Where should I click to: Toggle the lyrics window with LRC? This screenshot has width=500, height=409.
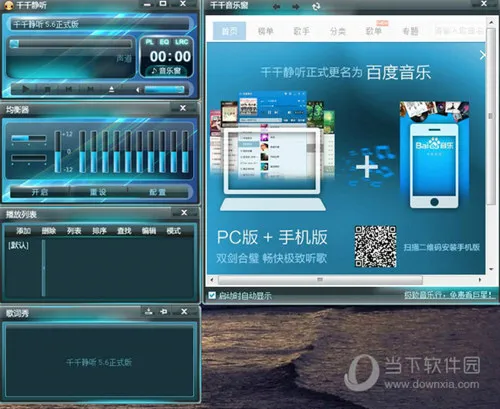click(x=182, y=42)
